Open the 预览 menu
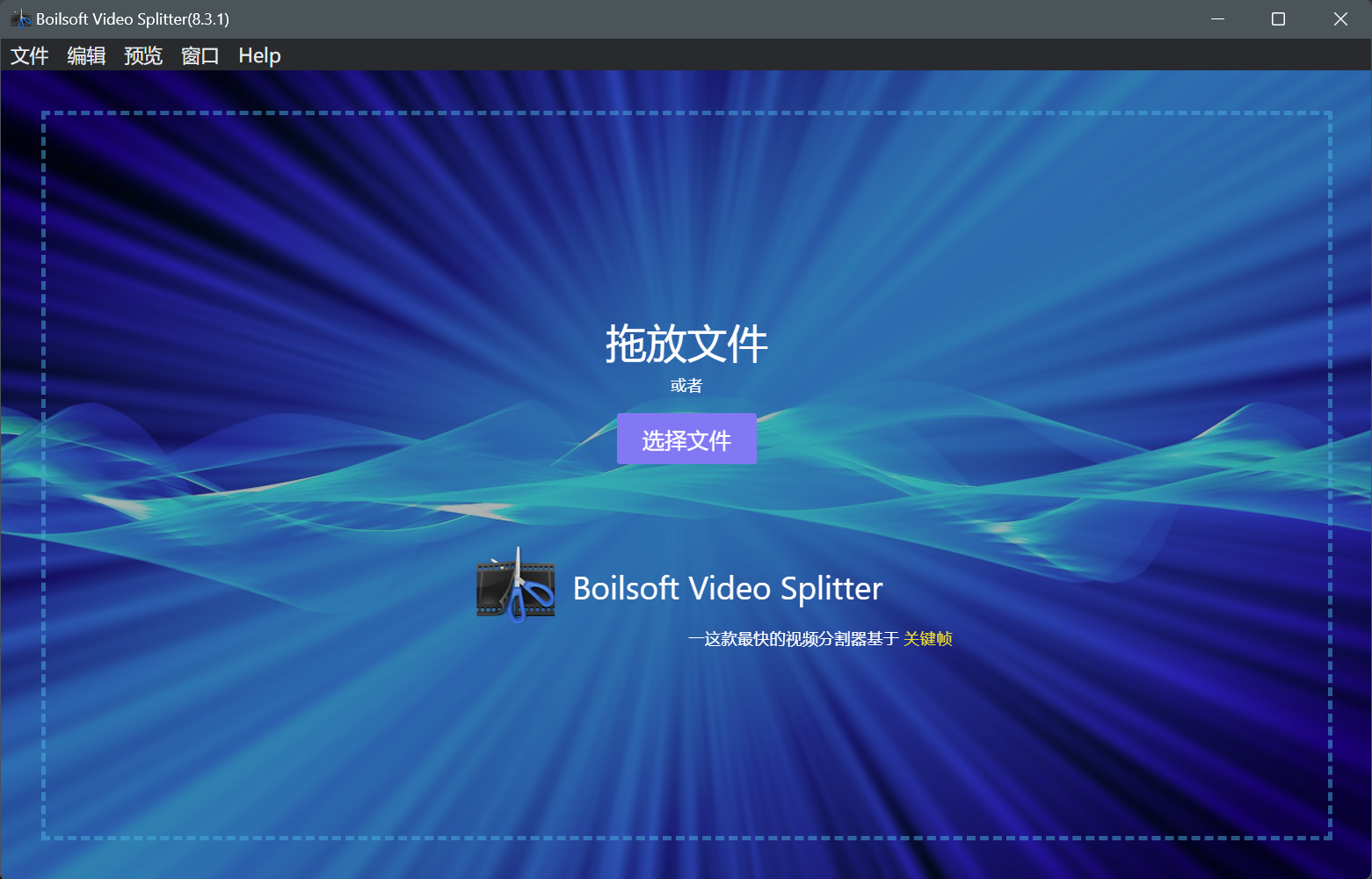This screenshot has height=879, width=1372. 143,55
